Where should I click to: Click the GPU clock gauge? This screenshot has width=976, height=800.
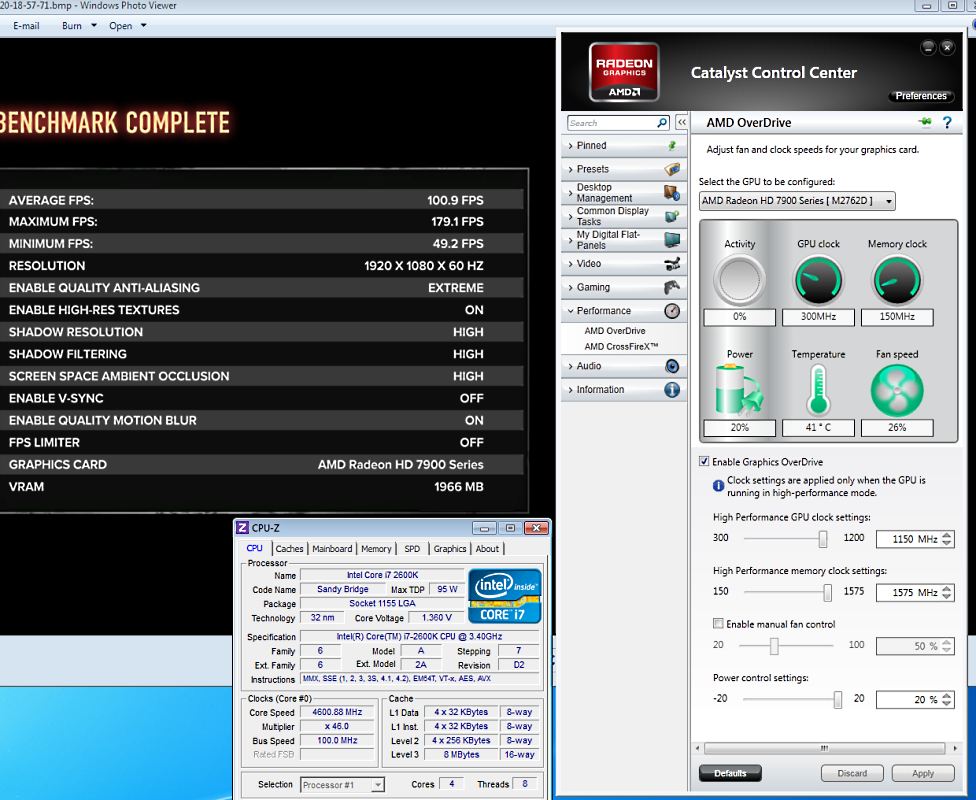coord(818,280)
